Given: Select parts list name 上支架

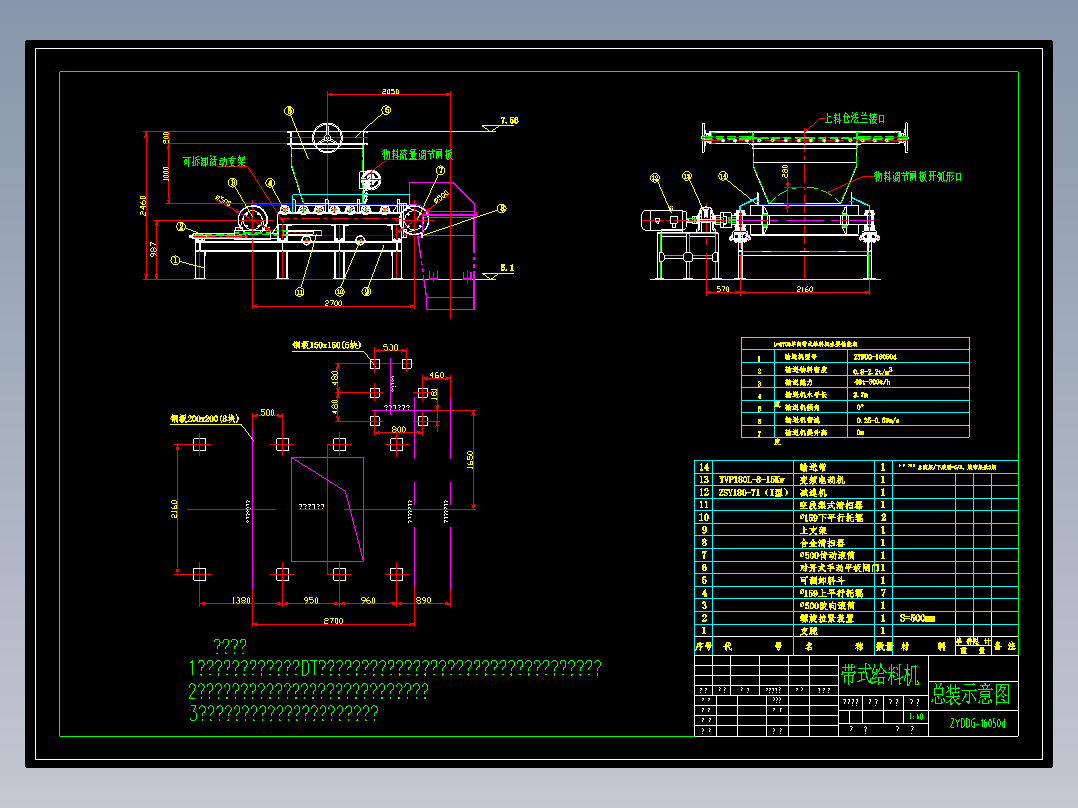Looking at the screenshot, I should pyautogui.click(x=813, y=530).
